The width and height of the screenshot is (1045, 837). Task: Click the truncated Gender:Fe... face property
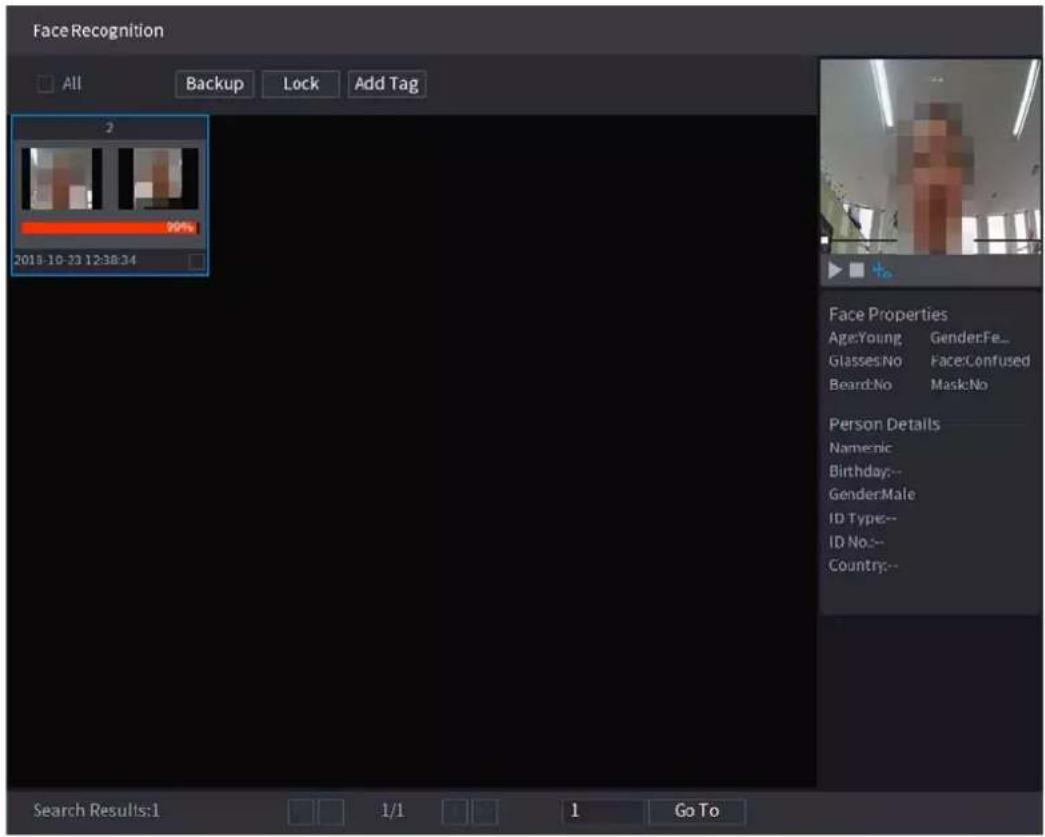(x=970, y=338)
